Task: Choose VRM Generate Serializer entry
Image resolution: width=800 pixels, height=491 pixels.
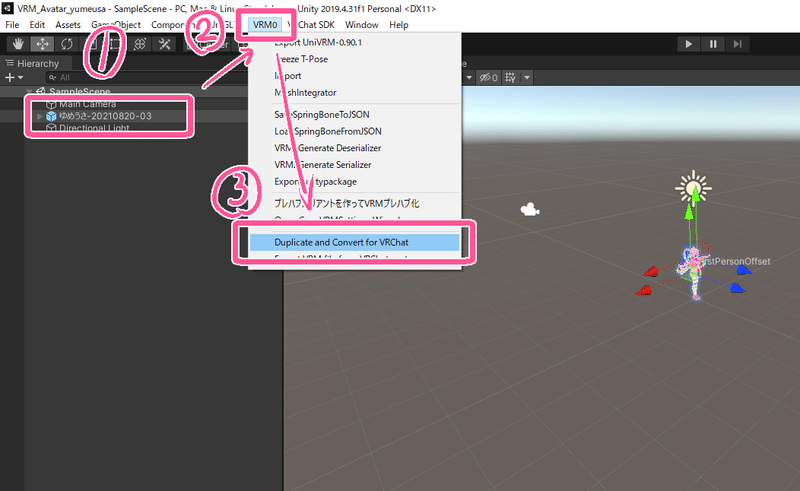Action: tap(355, 165)
